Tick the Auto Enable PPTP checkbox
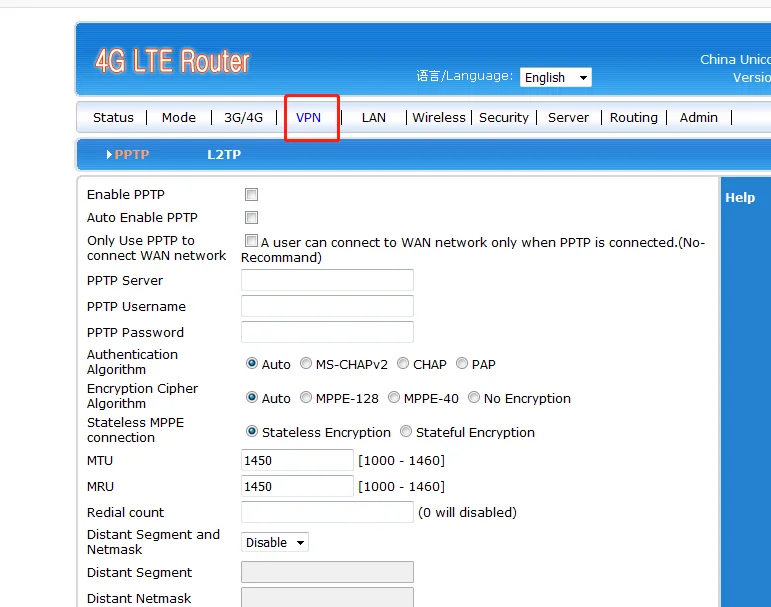This screenshot has height=607, width=771. point(251,217)
